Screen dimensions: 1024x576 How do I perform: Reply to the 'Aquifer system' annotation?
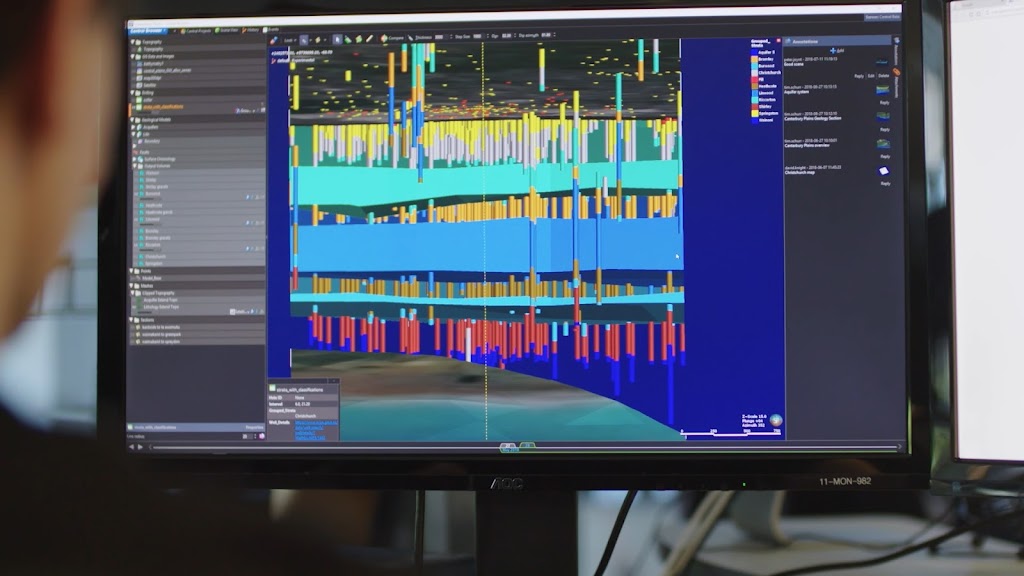click(x=884, y=103)
